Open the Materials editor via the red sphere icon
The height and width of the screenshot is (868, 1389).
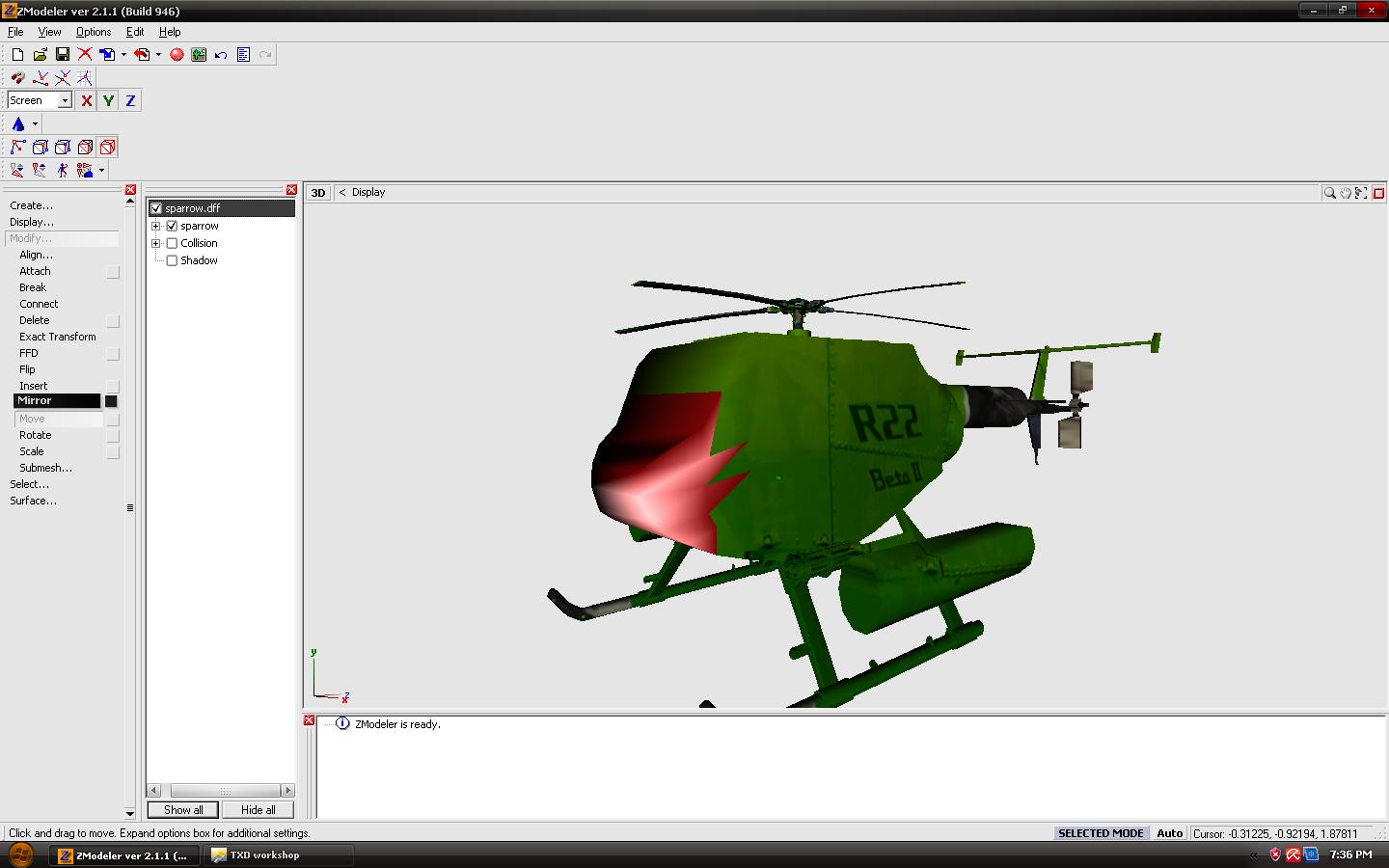[x=177, y=55]
